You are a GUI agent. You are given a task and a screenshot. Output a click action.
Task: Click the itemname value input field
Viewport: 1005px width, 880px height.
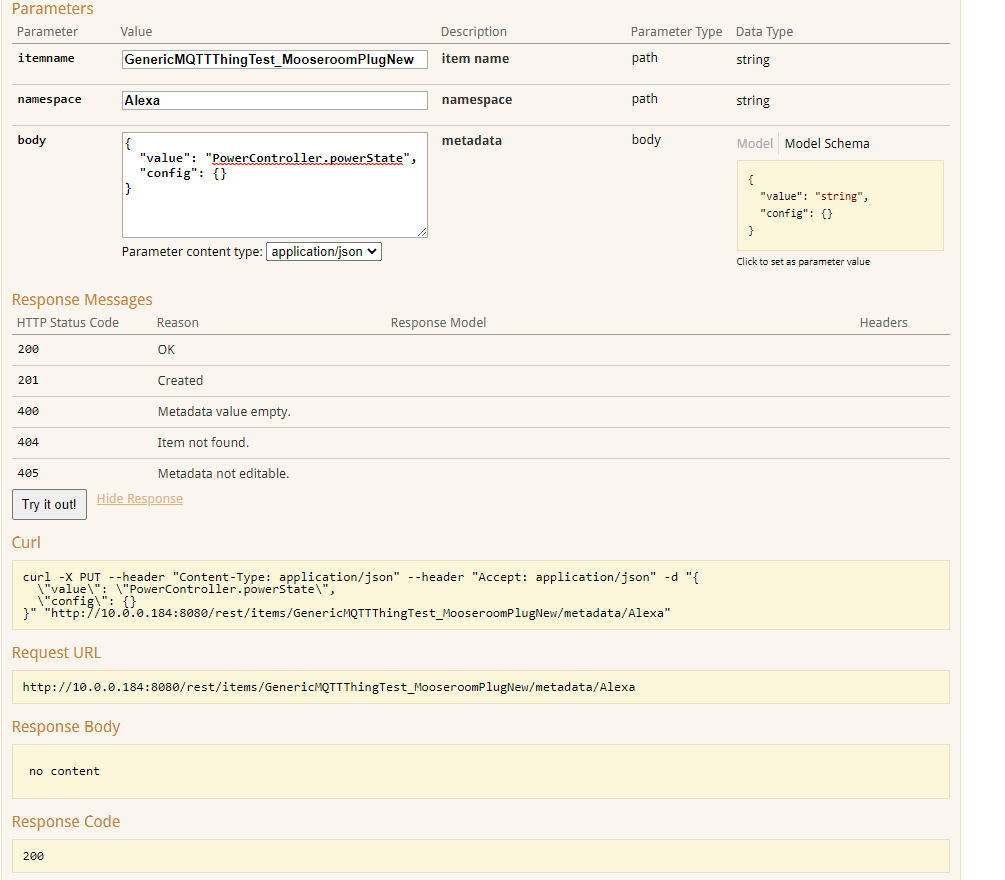coord(274,60)
